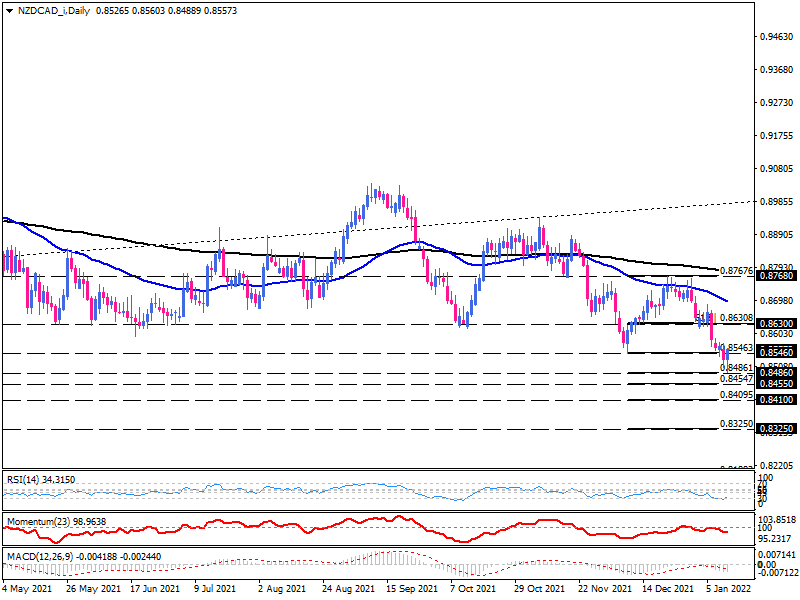Click the 0.87676 horizontal line annotation

736,270
